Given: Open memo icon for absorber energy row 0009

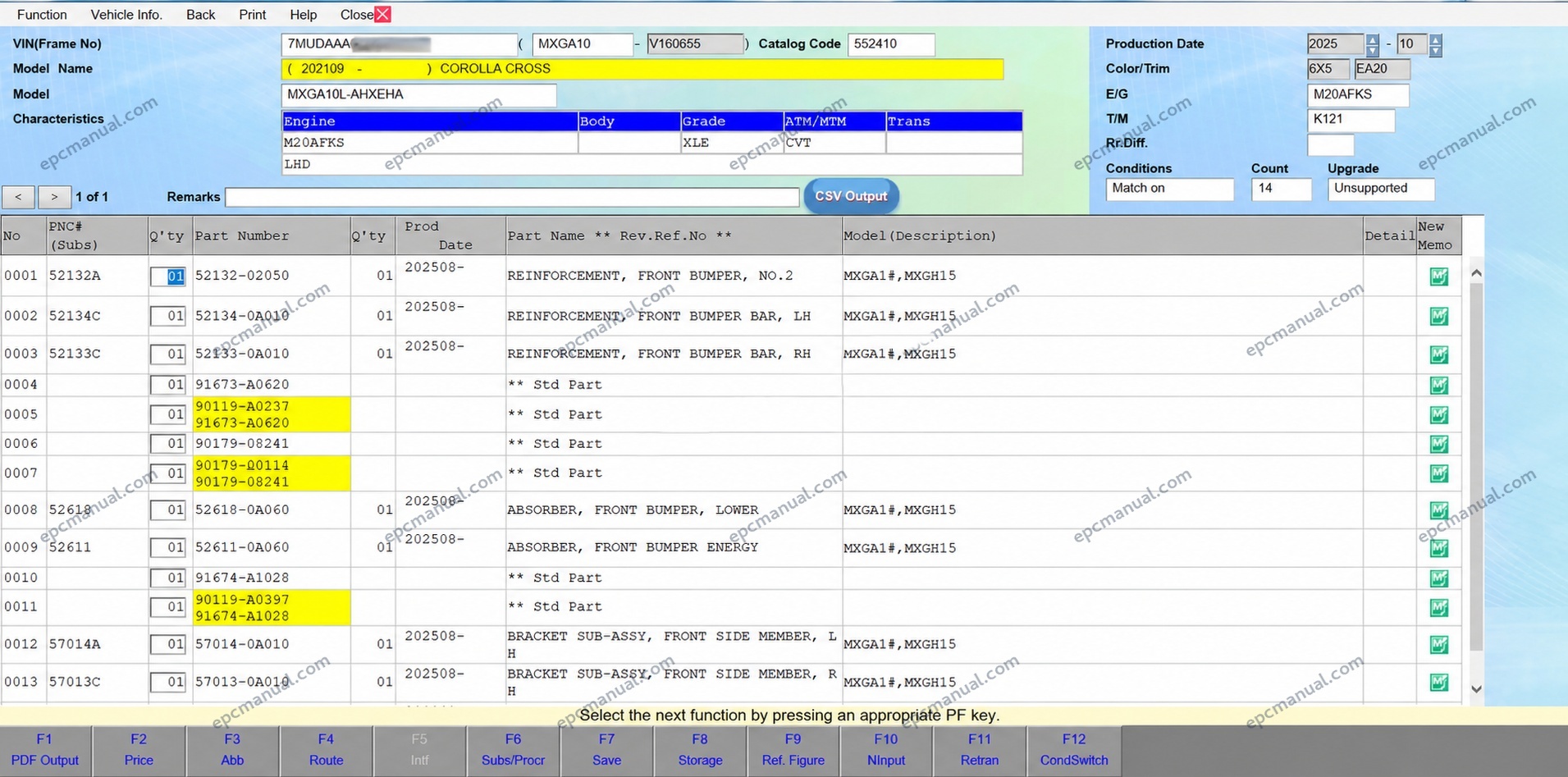Looking at the screenshot, I should click(1438, 548).
